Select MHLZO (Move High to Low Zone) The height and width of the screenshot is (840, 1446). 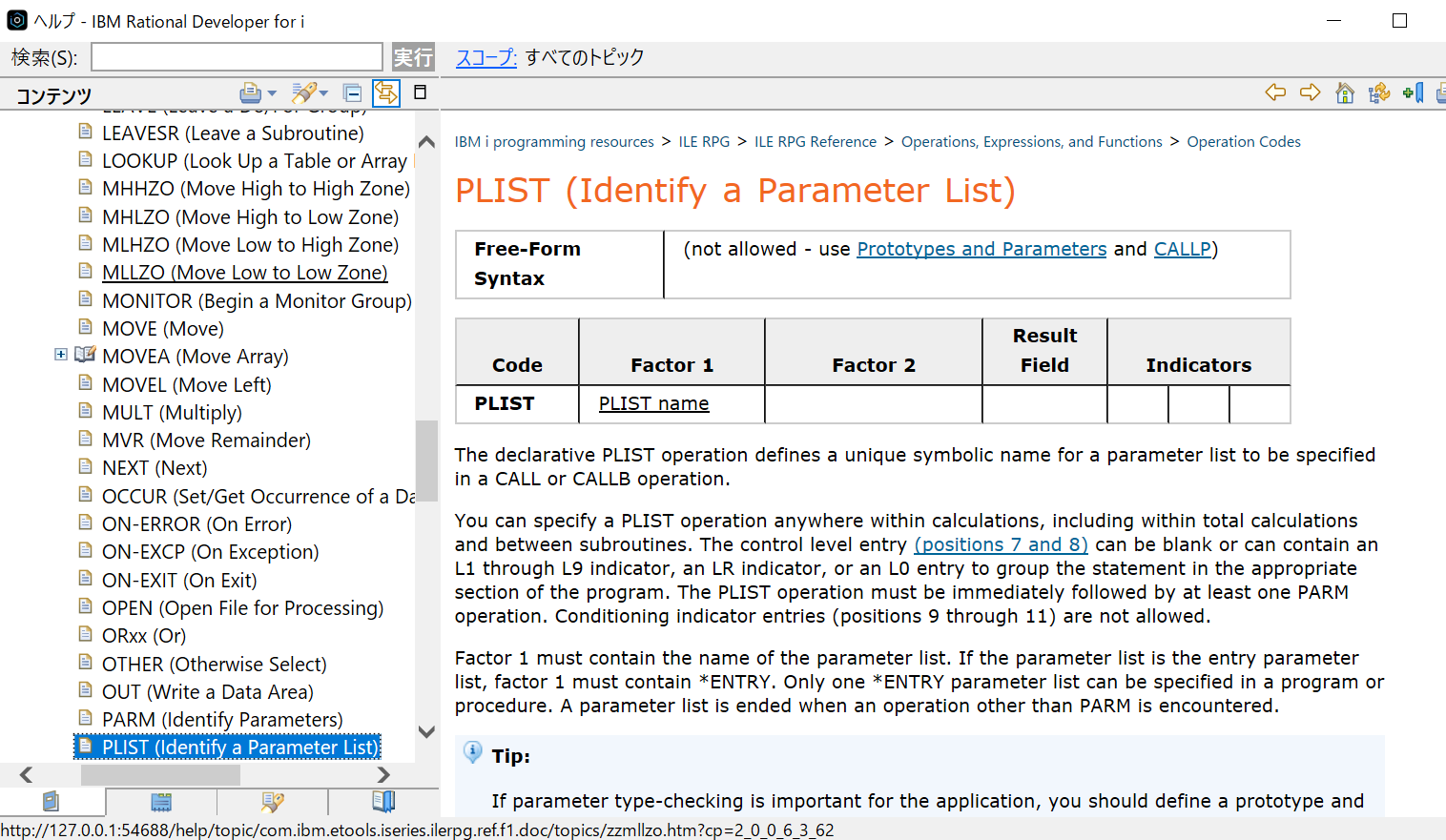click(250, 216)
